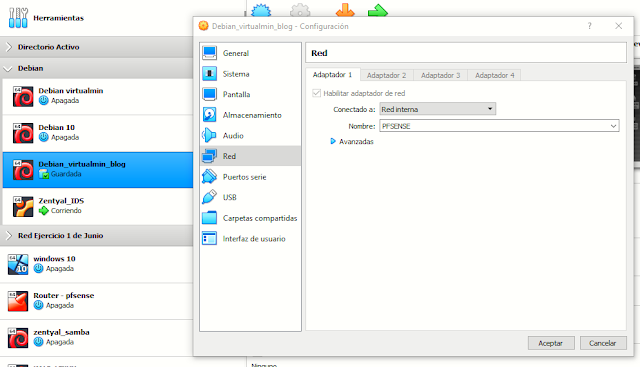Switch to Adaptador 3 tab
Screen dimensions: 640x367
pyautogui.click(x=440, y=75)
